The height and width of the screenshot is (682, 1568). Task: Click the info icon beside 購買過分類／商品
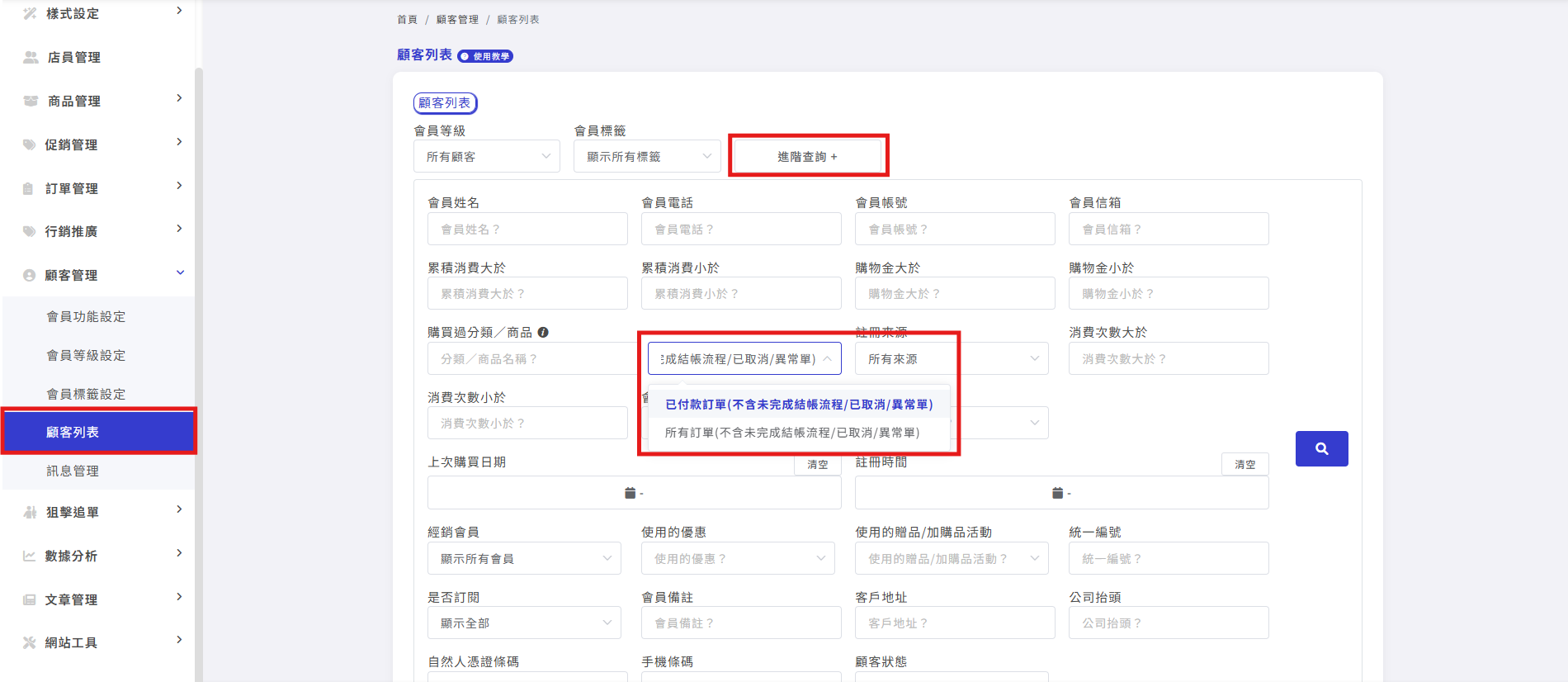click(543, 333)
